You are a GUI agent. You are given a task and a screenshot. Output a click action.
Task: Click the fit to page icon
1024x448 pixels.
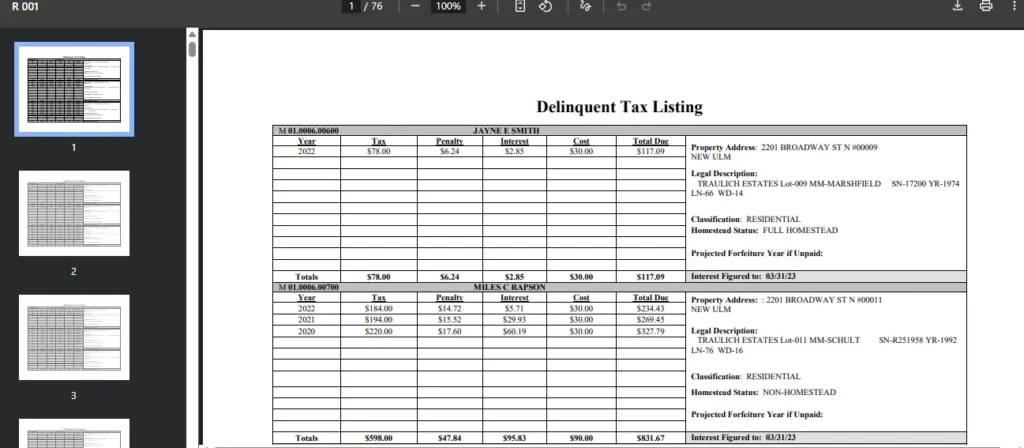click(x=520, y=6)
